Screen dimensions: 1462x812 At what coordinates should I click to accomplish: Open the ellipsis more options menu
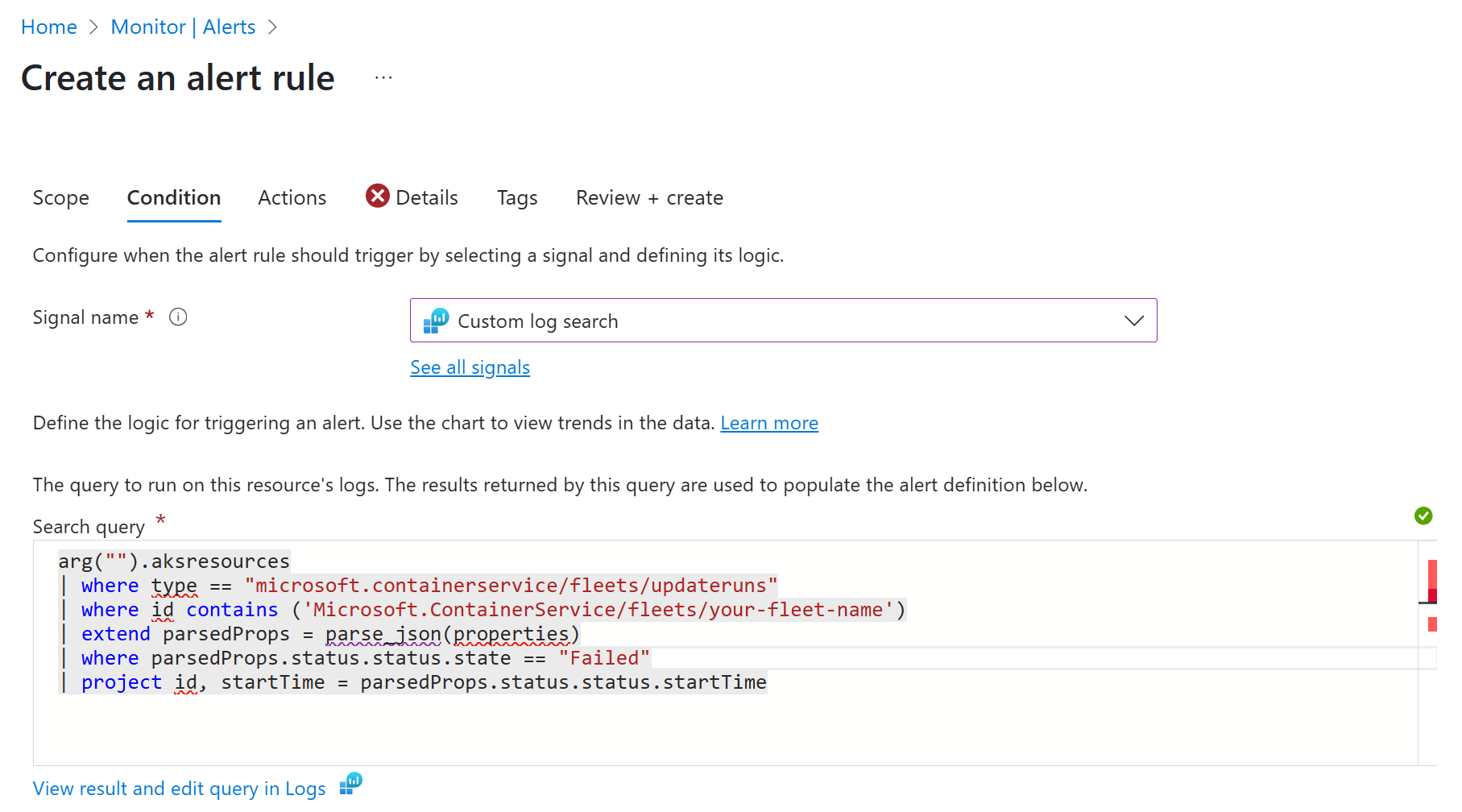383,78
